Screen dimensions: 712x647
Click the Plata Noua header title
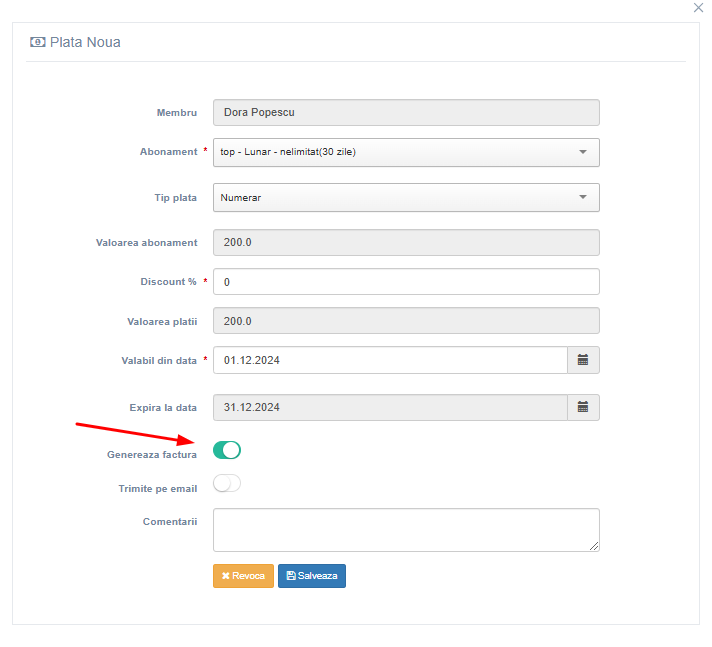[85, 42]
